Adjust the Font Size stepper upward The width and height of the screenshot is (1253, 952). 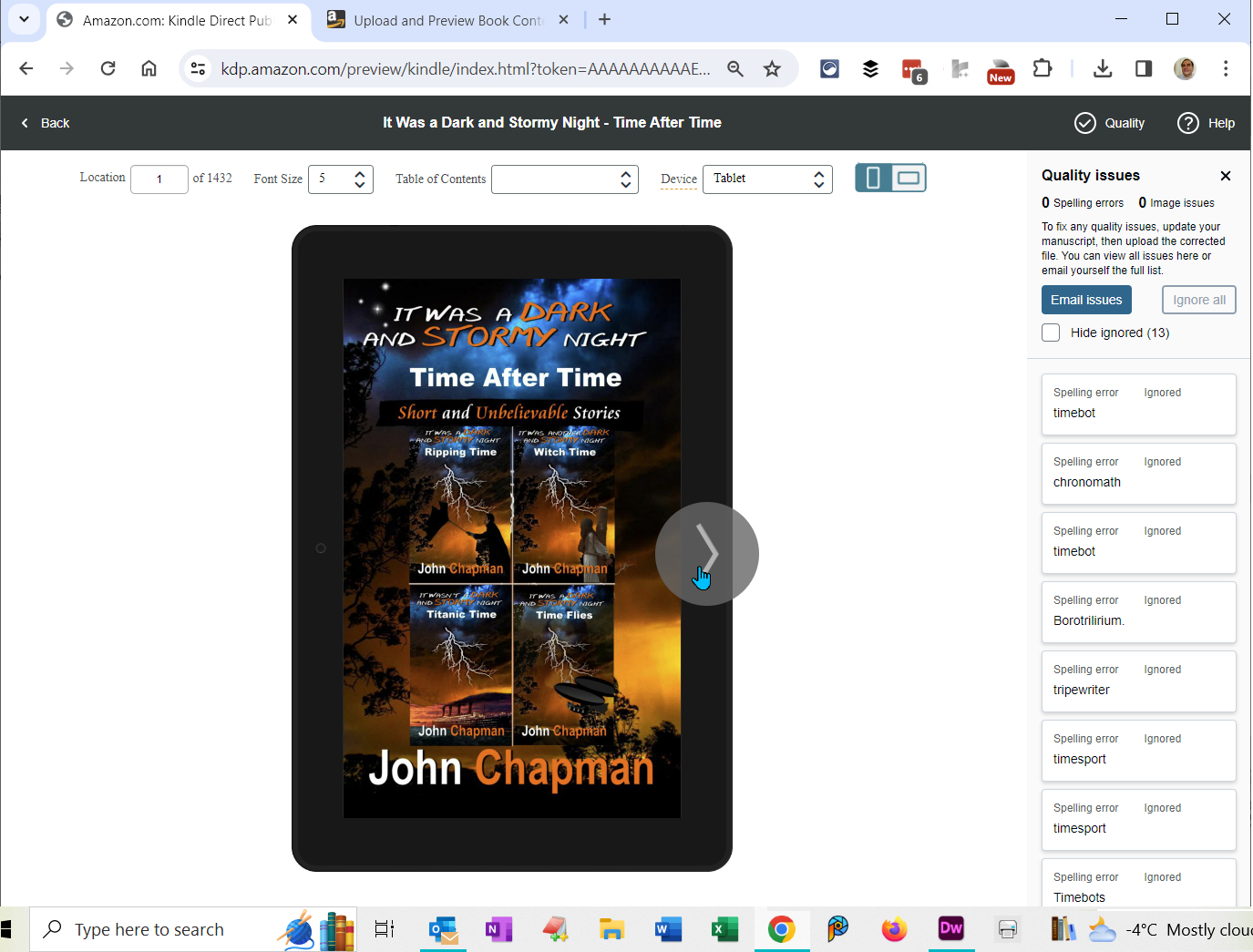tap(360, 173)
